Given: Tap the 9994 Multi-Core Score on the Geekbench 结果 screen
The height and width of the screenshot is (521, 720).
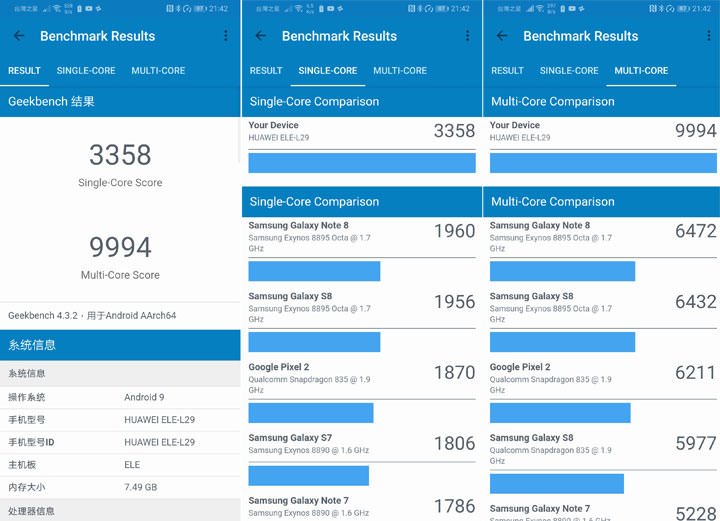Looking at the screenshot, I should click(x=120, y=248).
